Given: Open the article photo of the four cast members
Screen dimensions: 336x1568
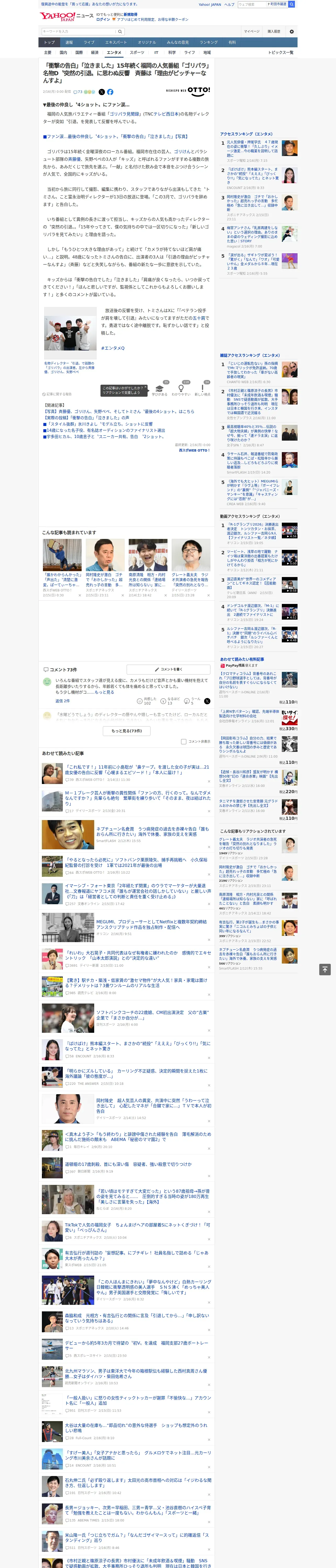Looking at the screenshot, I should click(x=70, y=333).
